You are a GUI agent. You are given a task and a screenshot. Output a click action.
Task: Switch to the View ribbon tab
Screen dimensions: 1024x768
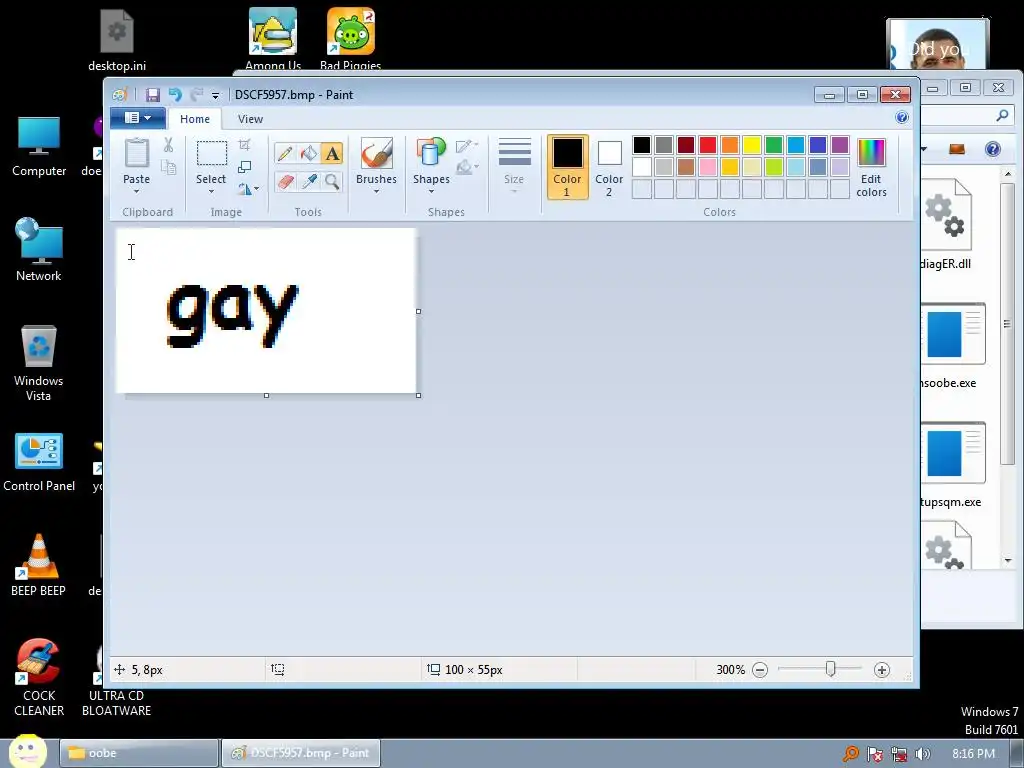250,119
